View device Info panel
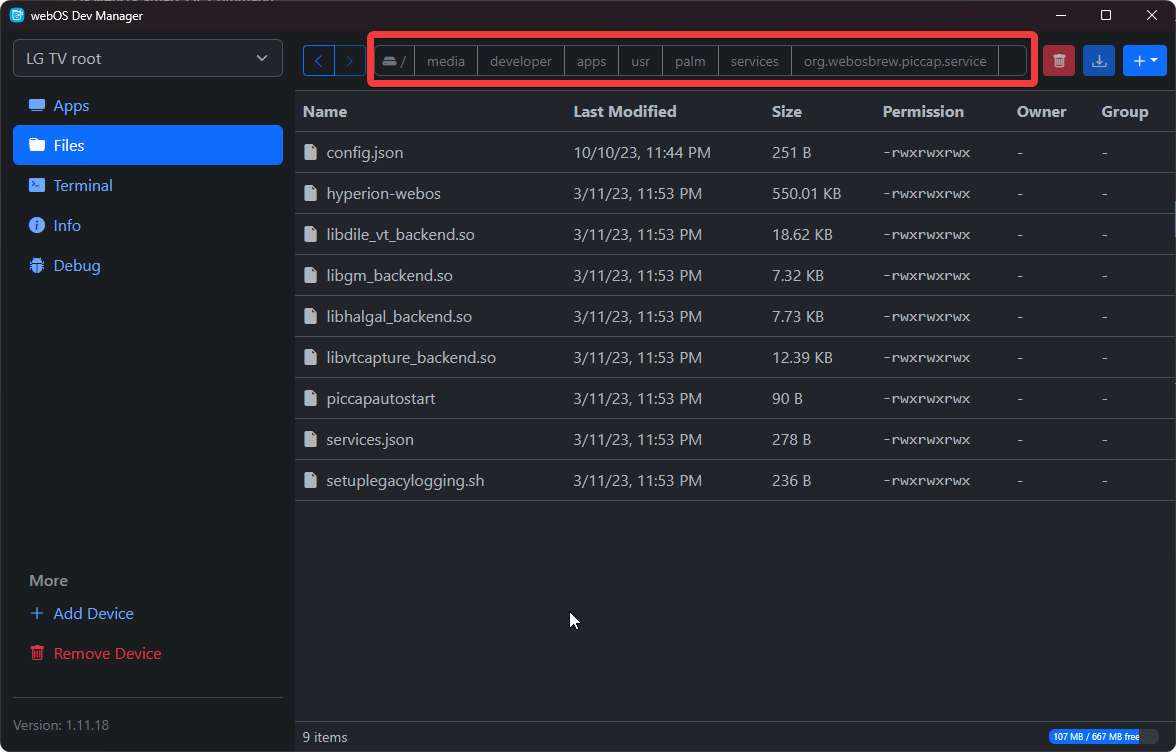Viewport: 1176px width, 752px height. pos(64,225)
